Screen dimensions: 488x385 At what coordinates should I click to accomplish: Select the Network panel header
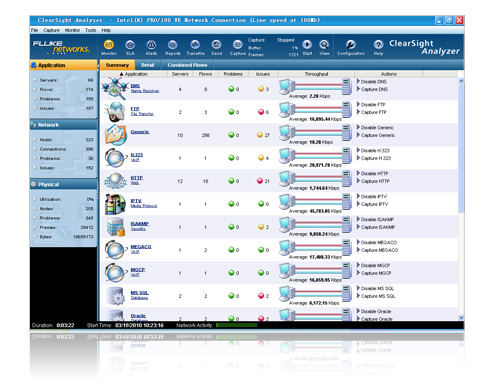pyautogui.click(x=64, y=125)
